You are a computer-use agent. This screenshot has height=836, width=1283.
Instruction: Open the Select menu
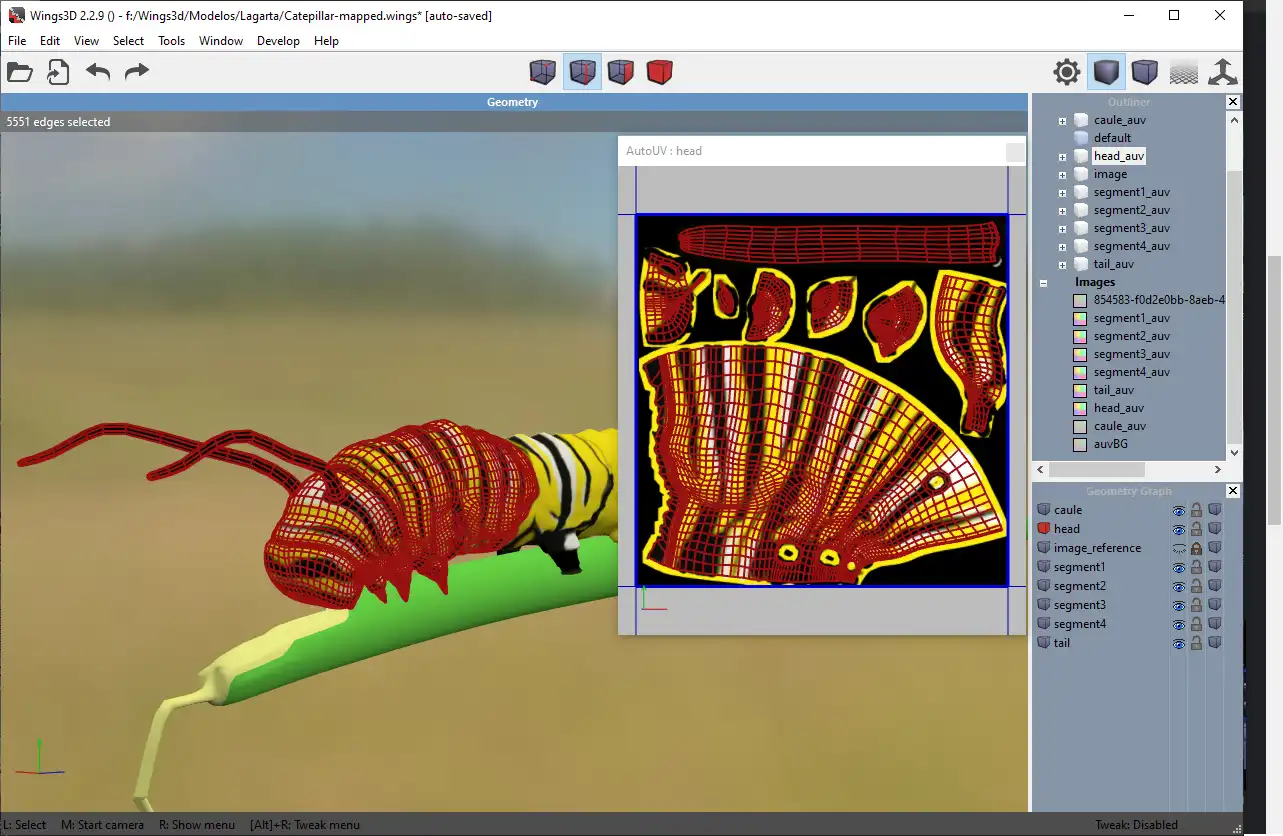(128, 41)
